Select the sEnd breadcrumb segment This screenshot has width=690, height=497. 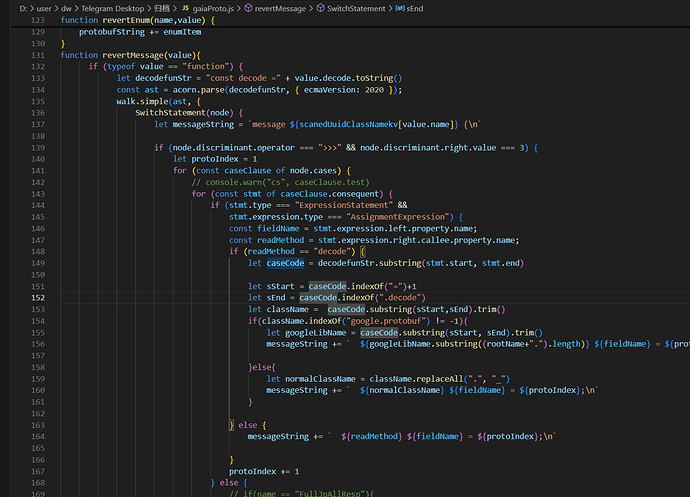coord(415,8)
